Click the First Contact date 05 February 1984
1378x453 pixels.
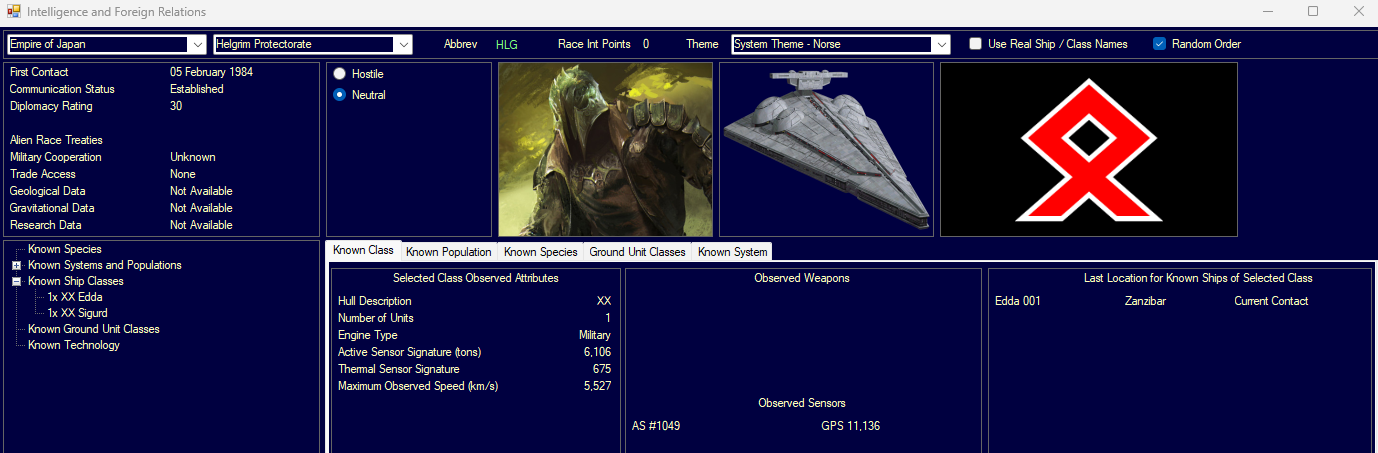pyautogui.click(x=211, y=72)
